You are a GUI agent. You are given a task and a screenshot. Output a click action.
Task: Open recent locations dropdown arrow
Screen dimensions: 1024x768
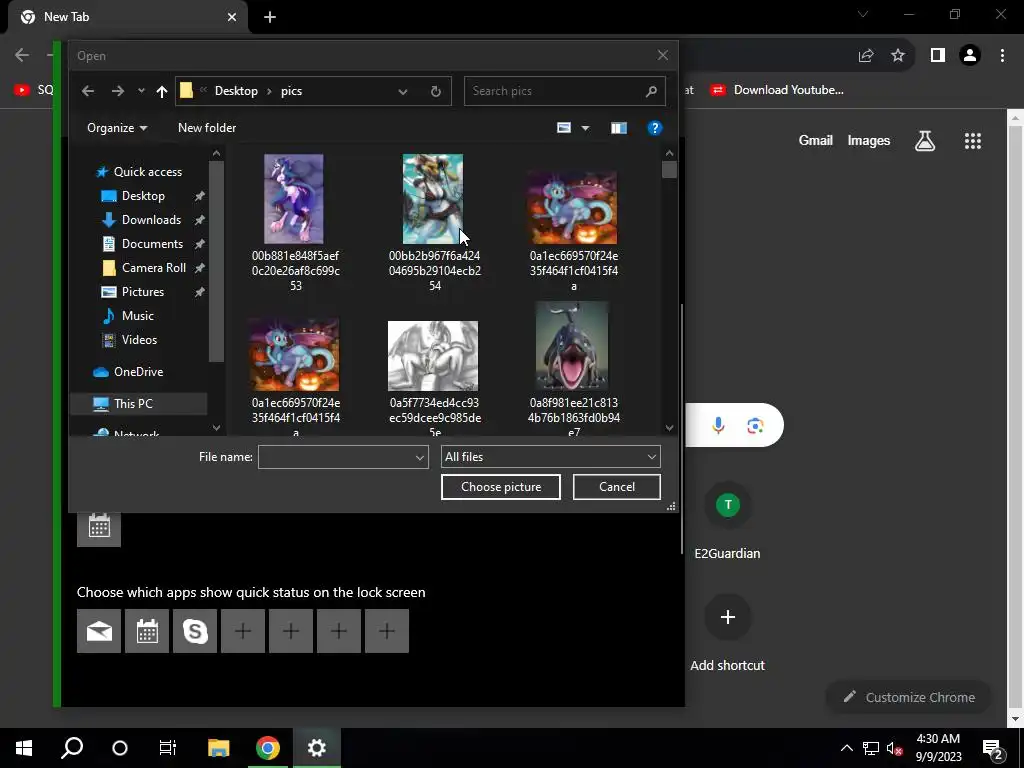point(141,91)
